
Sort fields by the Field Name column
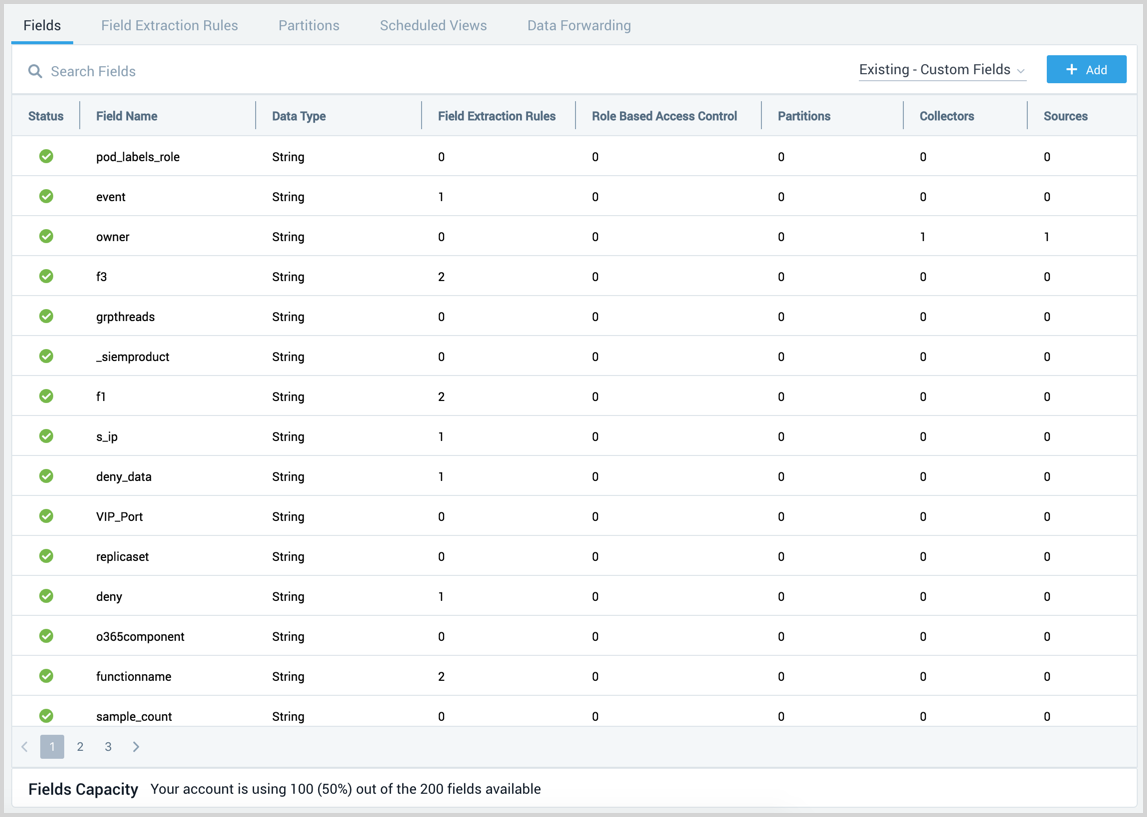tap(127, 115)
